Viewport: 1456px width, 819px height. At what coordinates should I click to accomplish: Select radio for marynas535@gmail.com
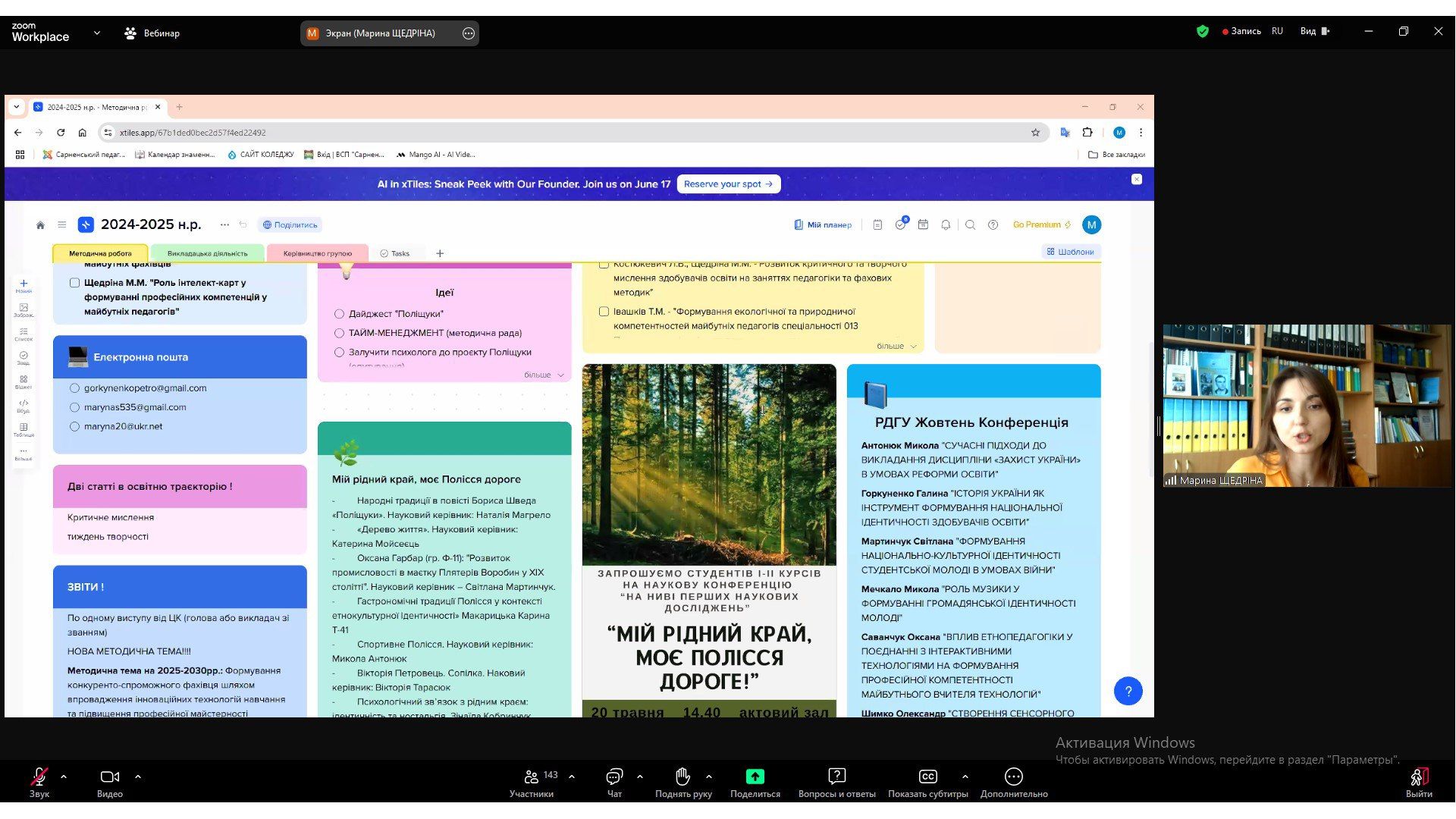pyautogui.click(x=74, y=407)
